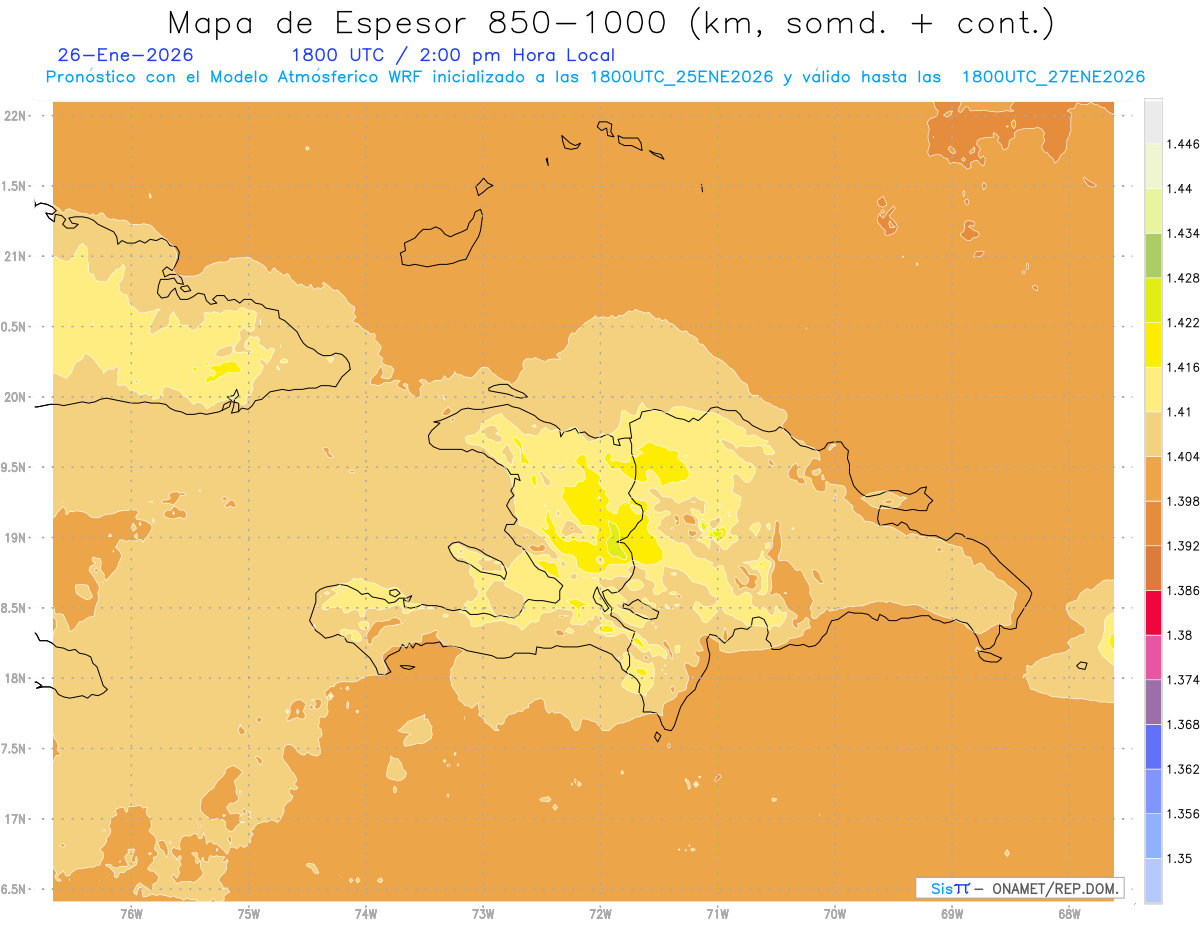Click the legend value 1.368
The width and height of the screenshot is (1200, 927).
[1184, 724]
